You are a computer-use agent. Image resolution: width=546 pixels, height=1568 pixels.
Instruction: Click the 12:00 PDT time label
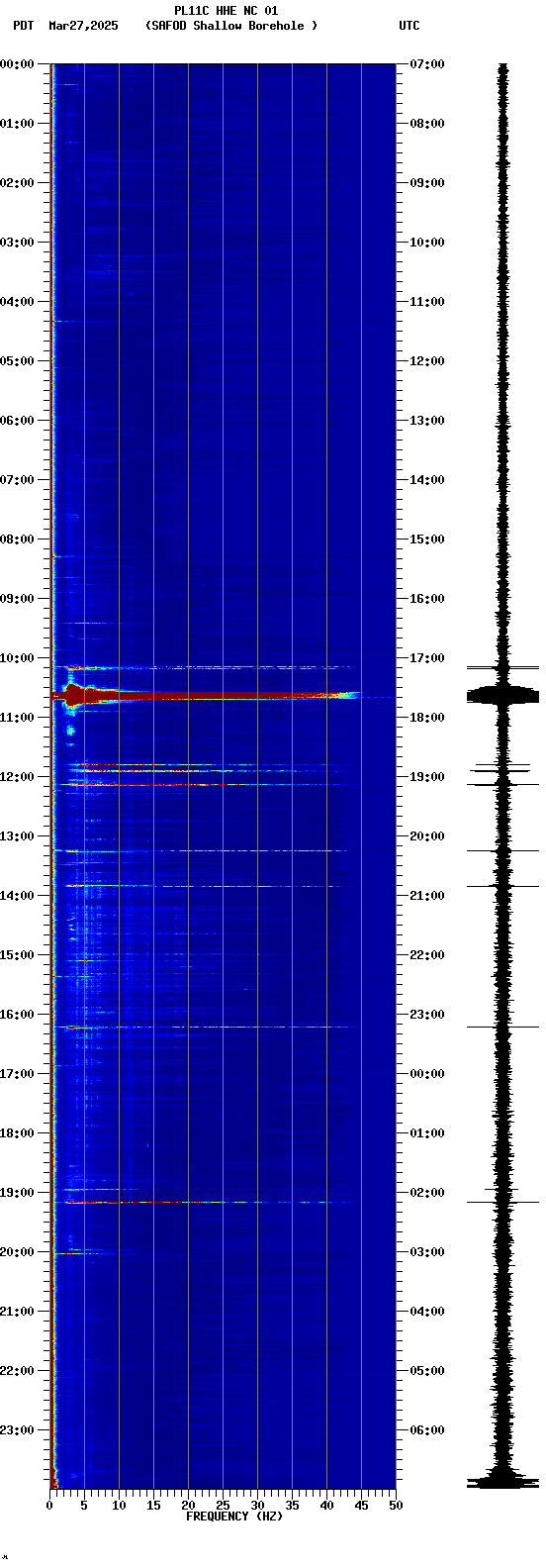click(x=17, y=777)
